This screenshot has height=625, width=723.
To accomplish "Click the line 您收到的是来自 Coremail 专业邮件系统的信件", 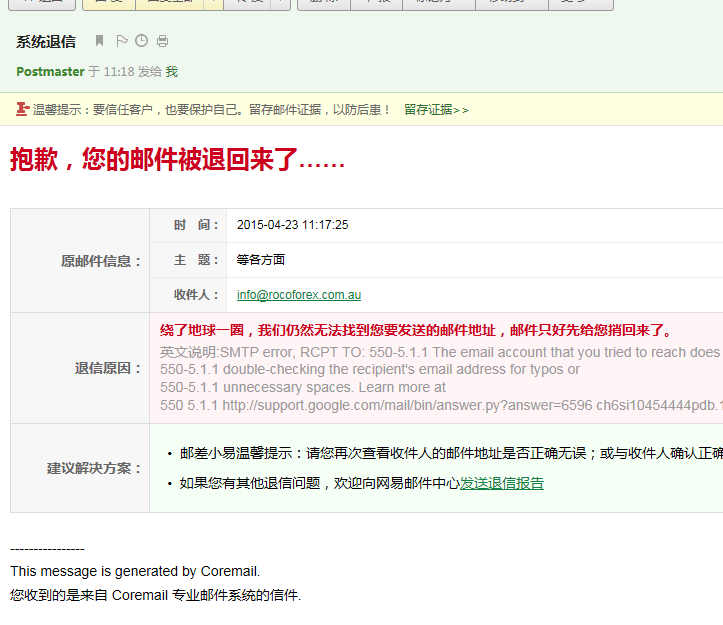I will [155, 595].
